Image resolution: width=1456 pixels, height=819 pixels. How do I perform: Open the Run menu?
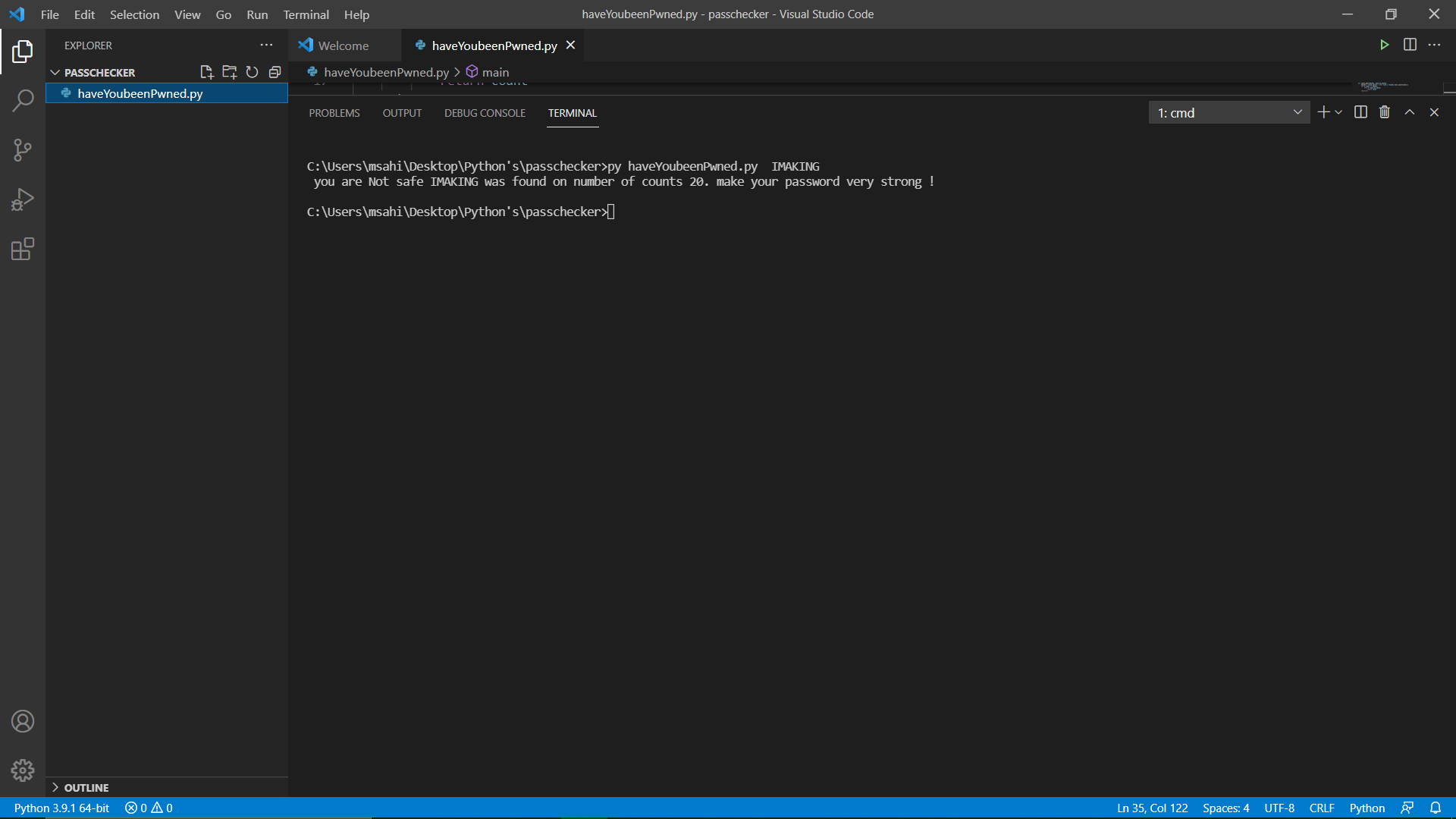click(x=257, y=14)
